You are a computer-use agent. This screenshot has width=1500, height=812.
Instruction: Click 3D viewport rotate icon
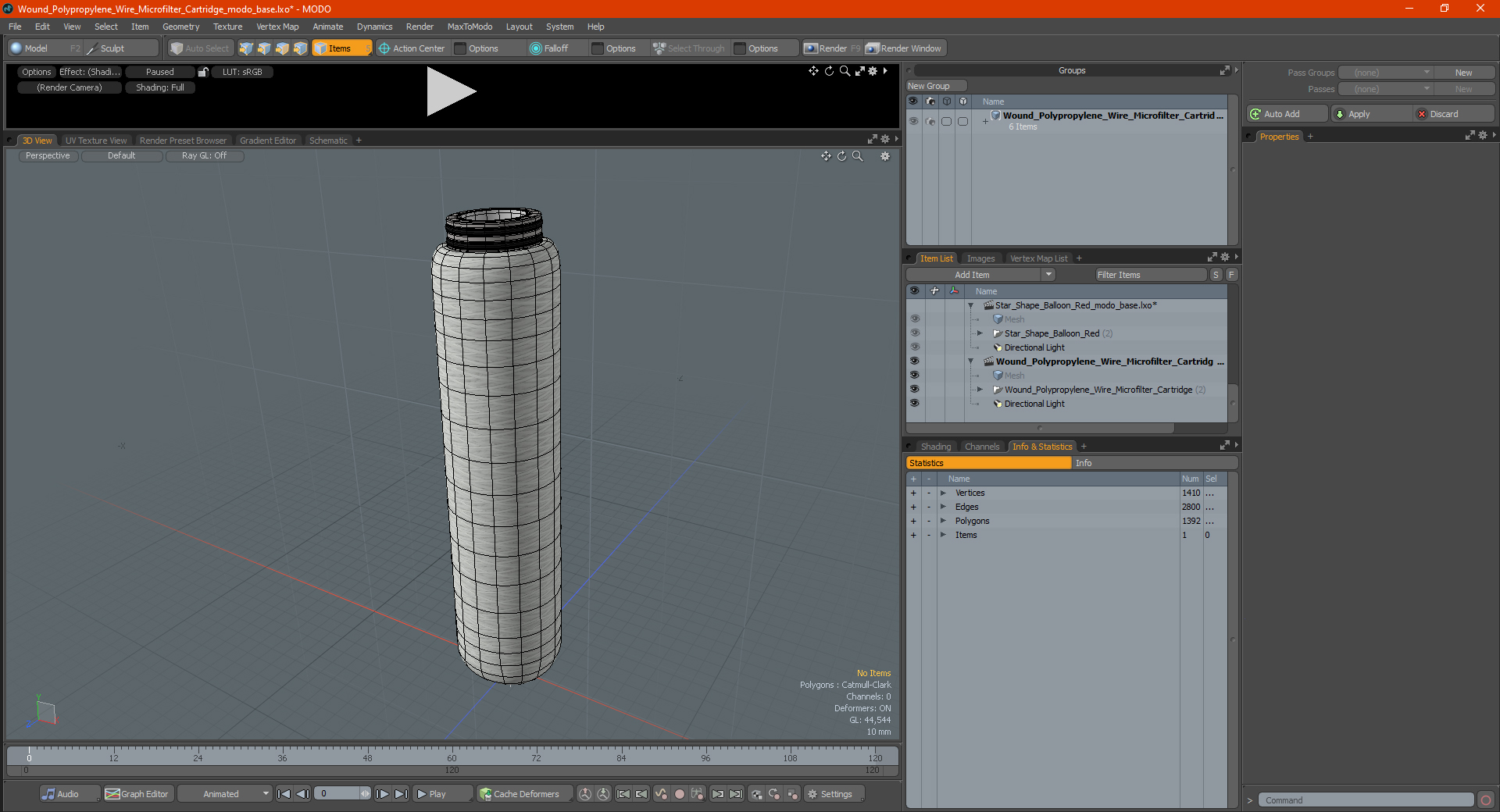842,156
